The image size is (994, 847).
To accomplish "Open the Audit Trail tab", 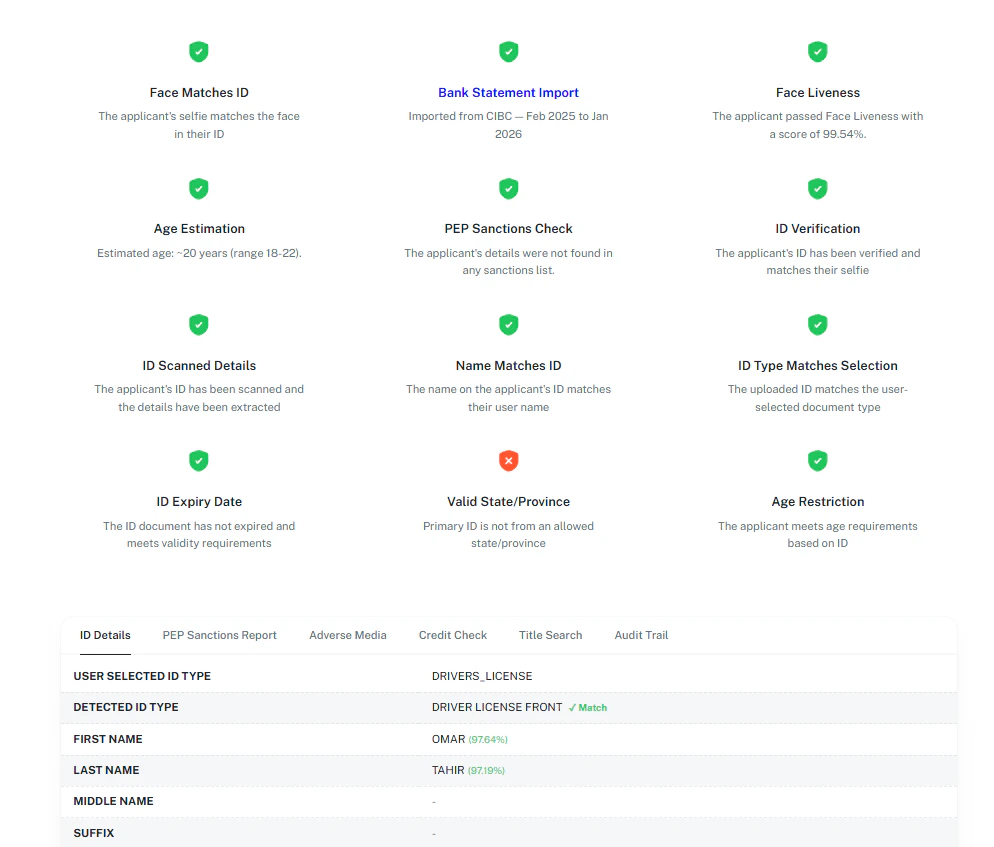I will coord(641,635).
